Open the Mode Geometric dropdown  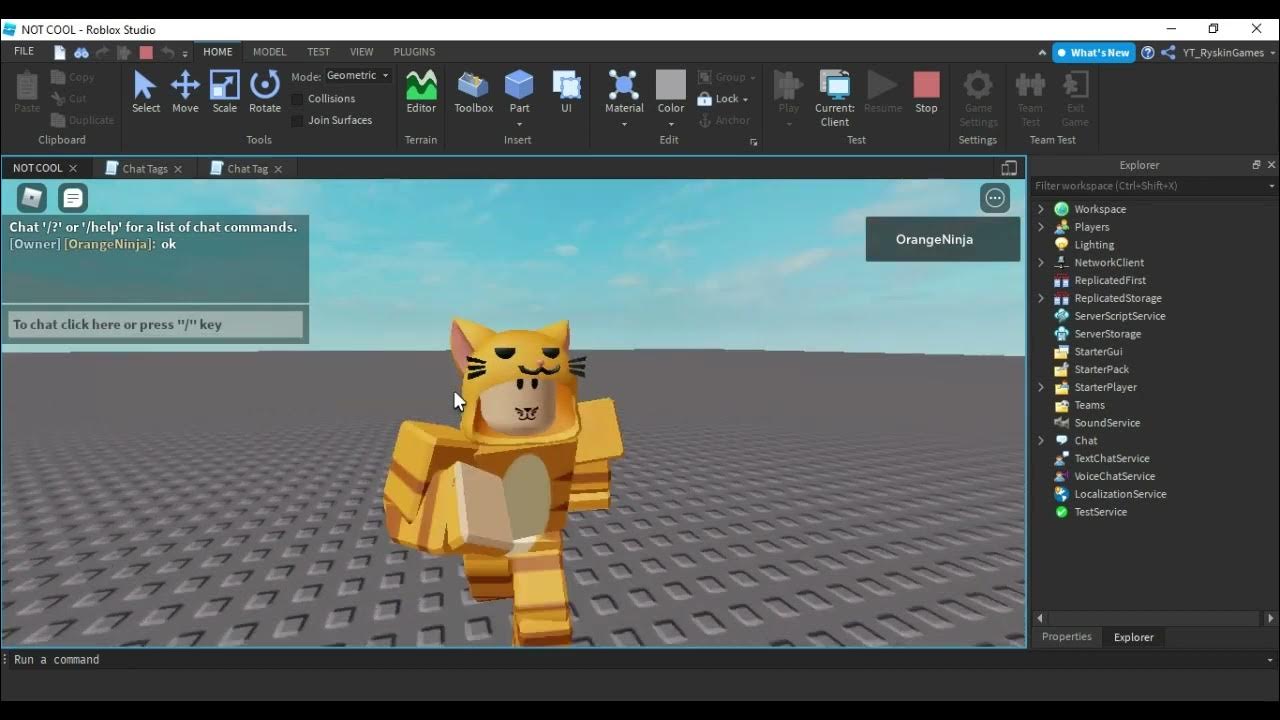358,76
